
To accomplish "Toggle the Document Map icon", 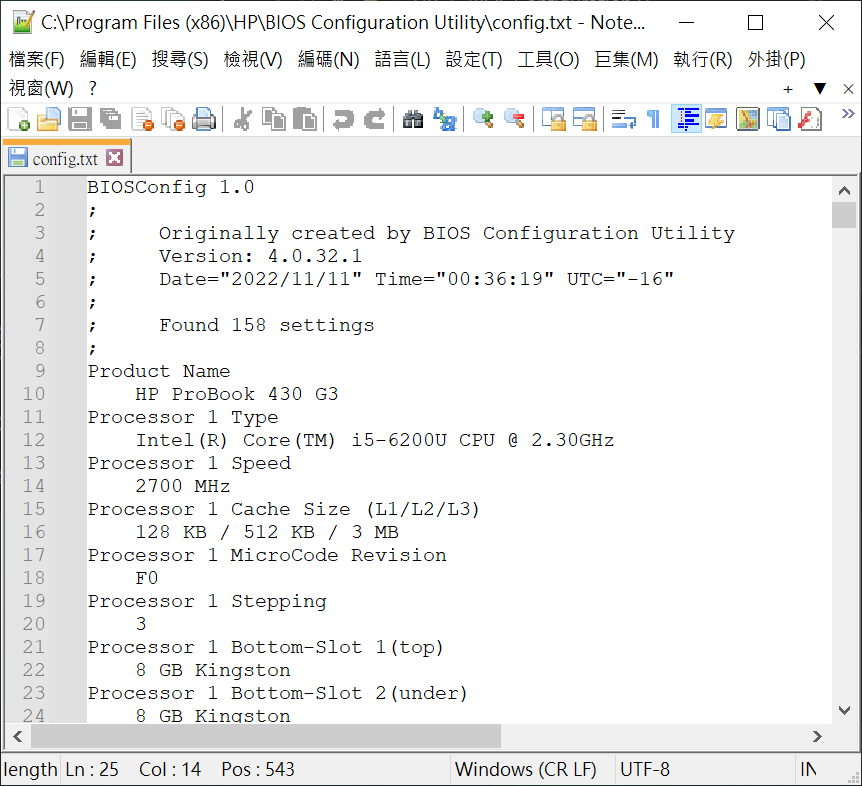I will 748,119.
